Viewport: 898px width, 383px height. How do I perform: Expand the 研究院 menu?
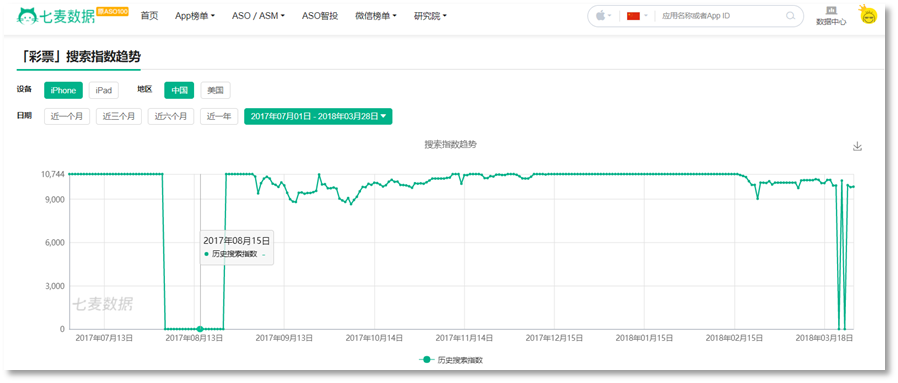tap(430, 16)
